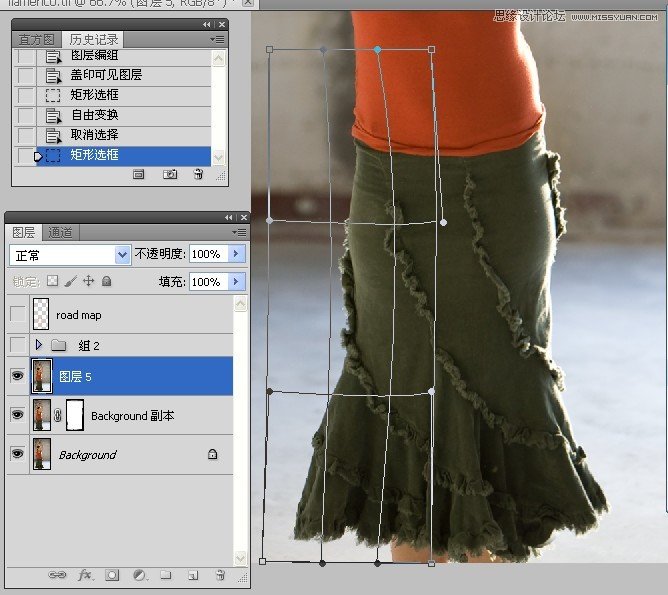
Task: Click the link layers icon
Action: [x=58, y=576]
